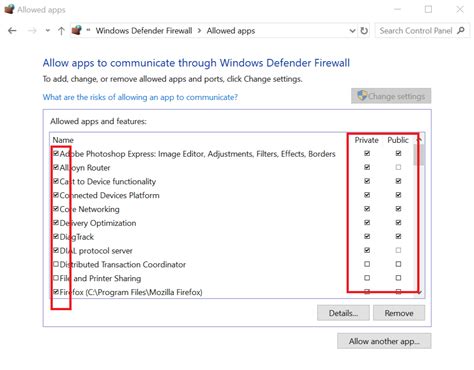Refresh the Allowed apps page
The width and height of the screenshot is (474, 370).
(x=364, y=31)
